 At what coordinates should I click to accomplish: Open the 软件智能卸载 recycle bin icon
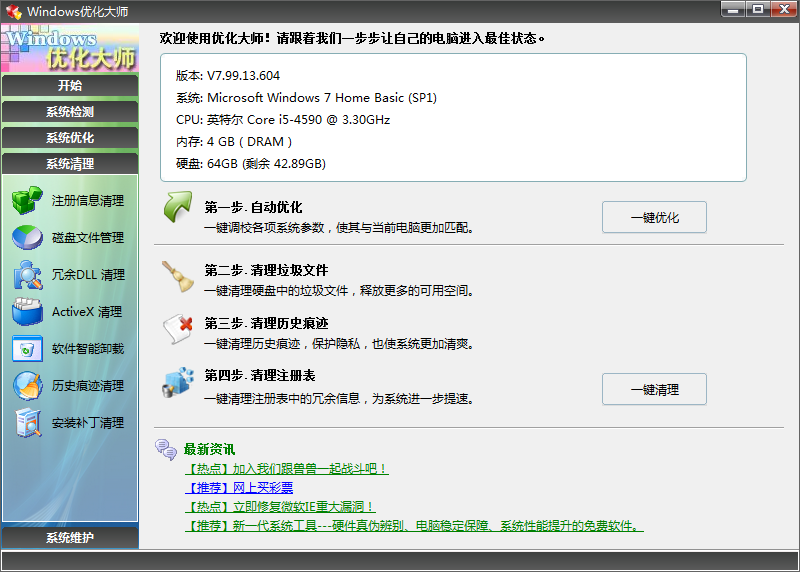pos(27,348)
